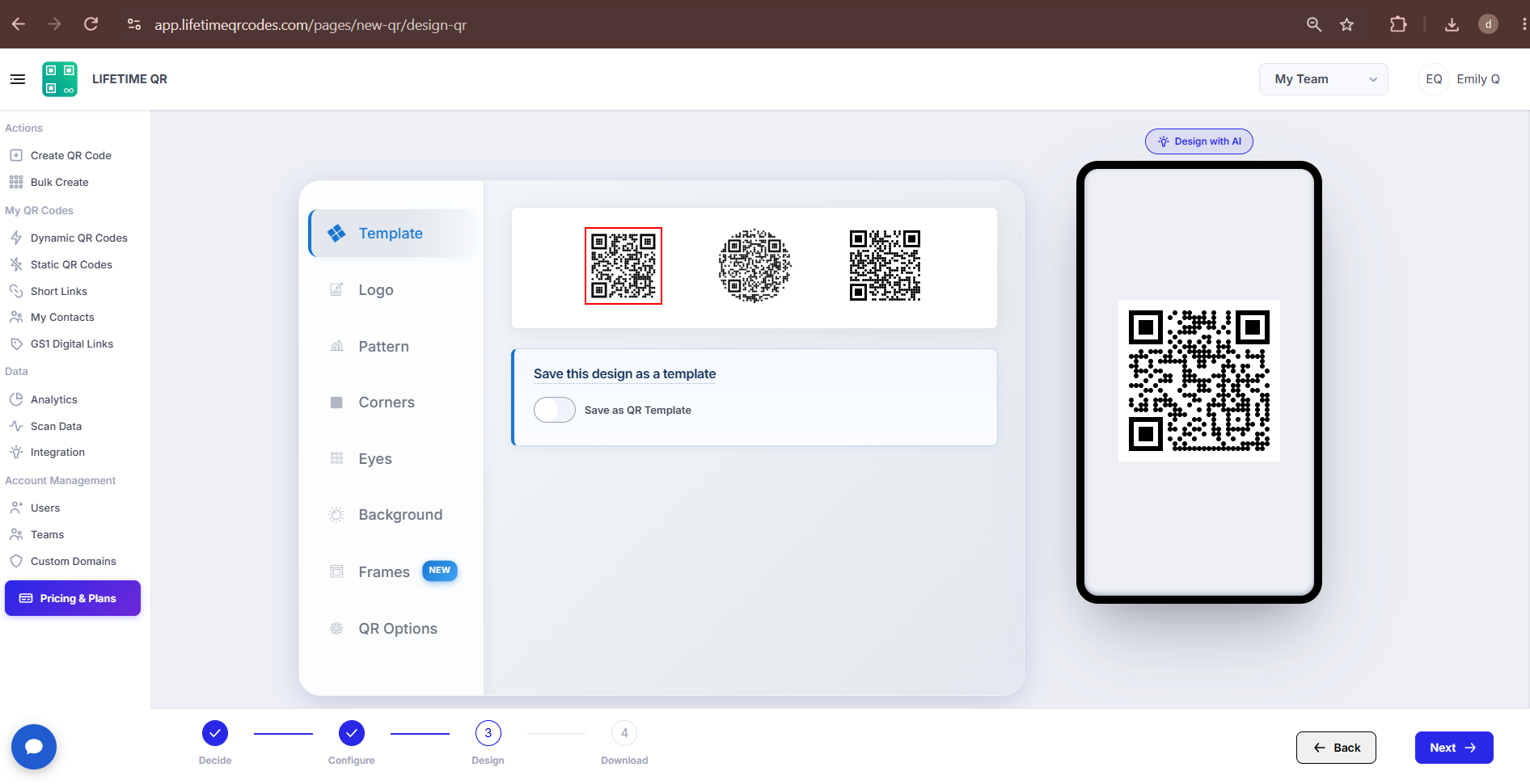Enable the Save as QR Template toggle
The height and width of the screenshot is (784, 1530).
[555, 410]
